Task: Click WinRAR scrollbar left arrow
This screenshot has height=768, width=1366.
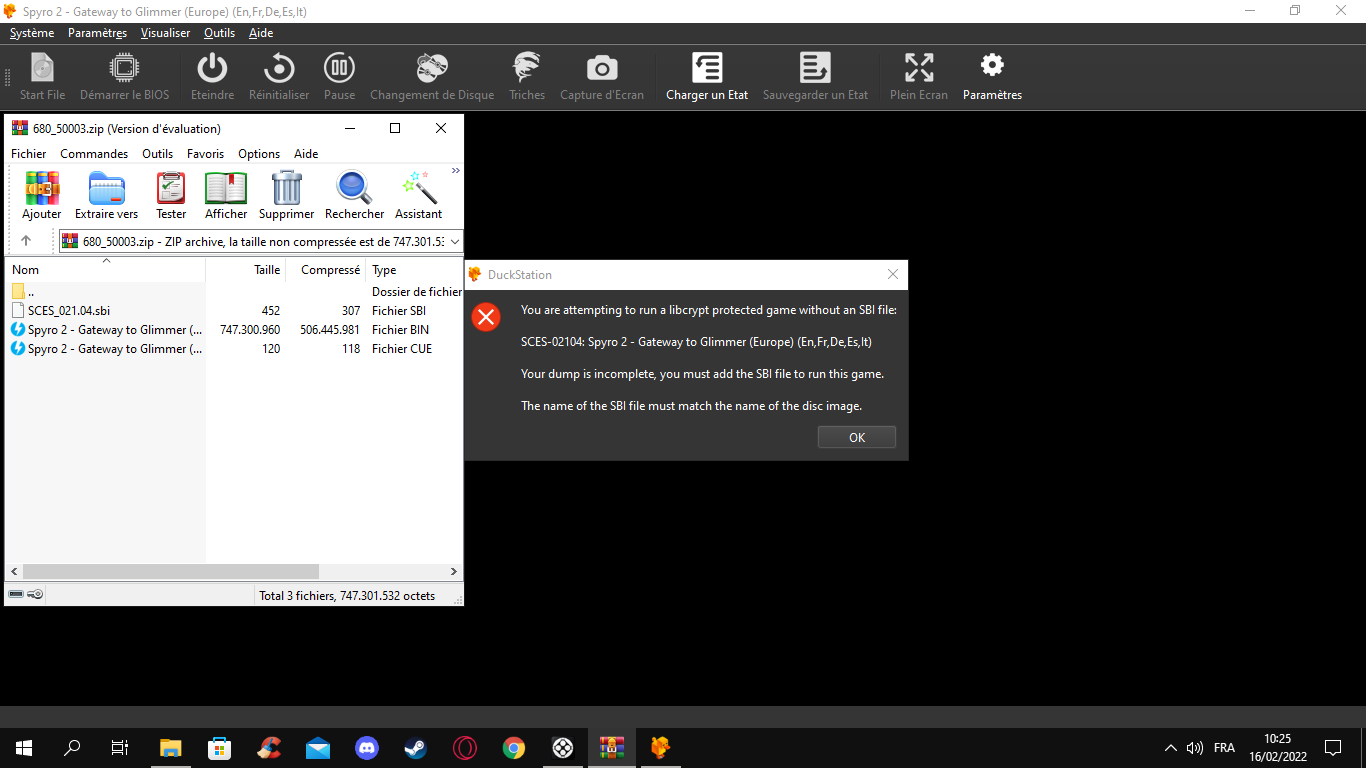Action: 14,571
